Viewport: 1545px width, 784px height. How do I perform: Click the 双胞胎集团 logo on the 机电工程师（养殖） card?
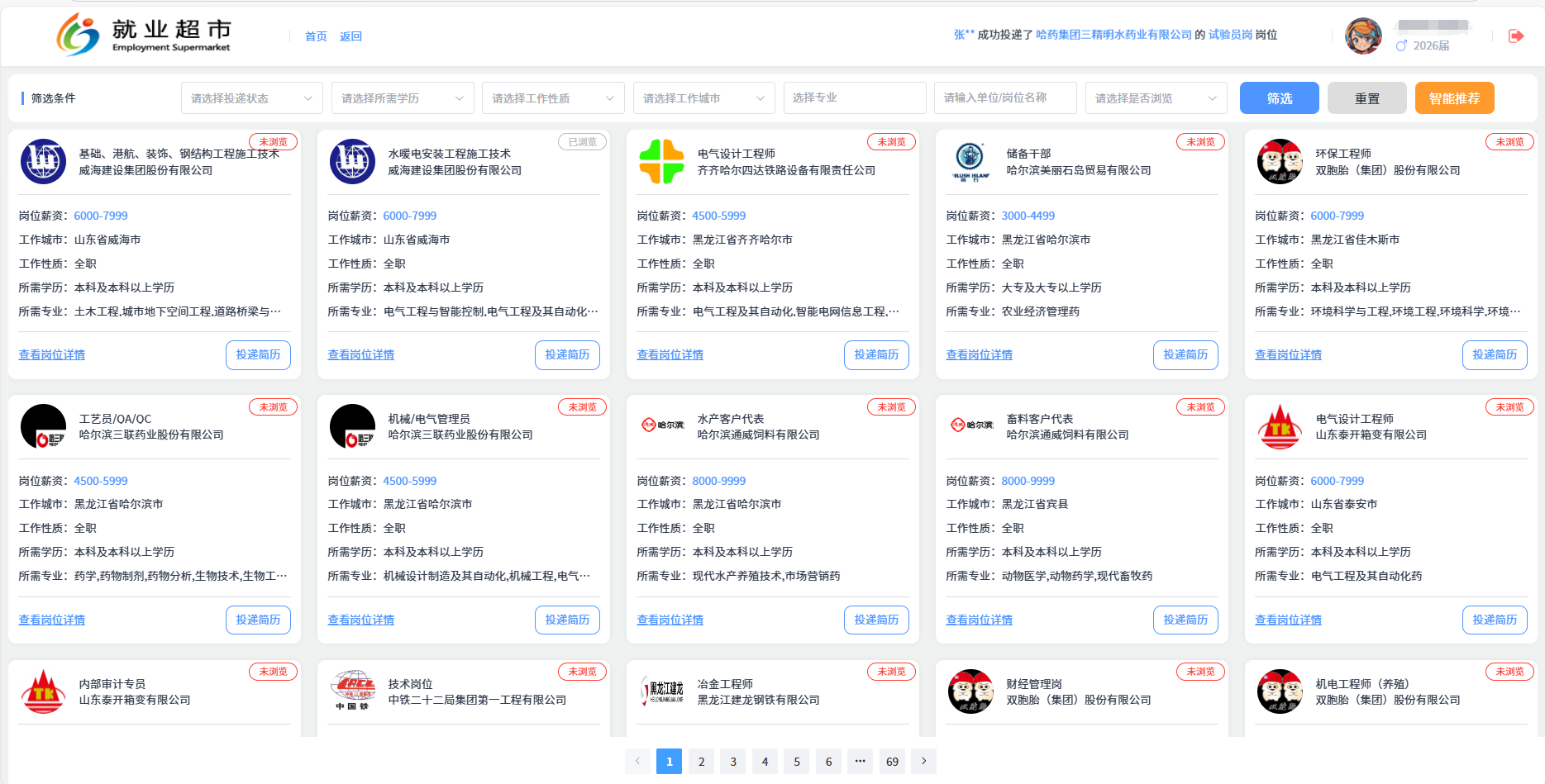tap(1280, 691)
